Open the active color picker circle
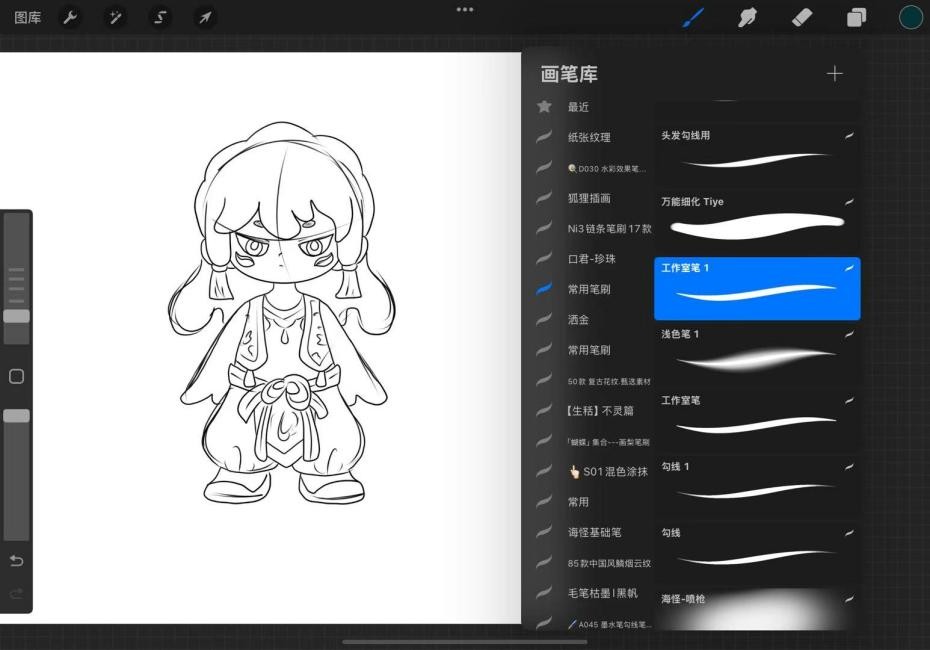This screenshot has height=650, width=930. pyautogui.click(x=910, y=17)
